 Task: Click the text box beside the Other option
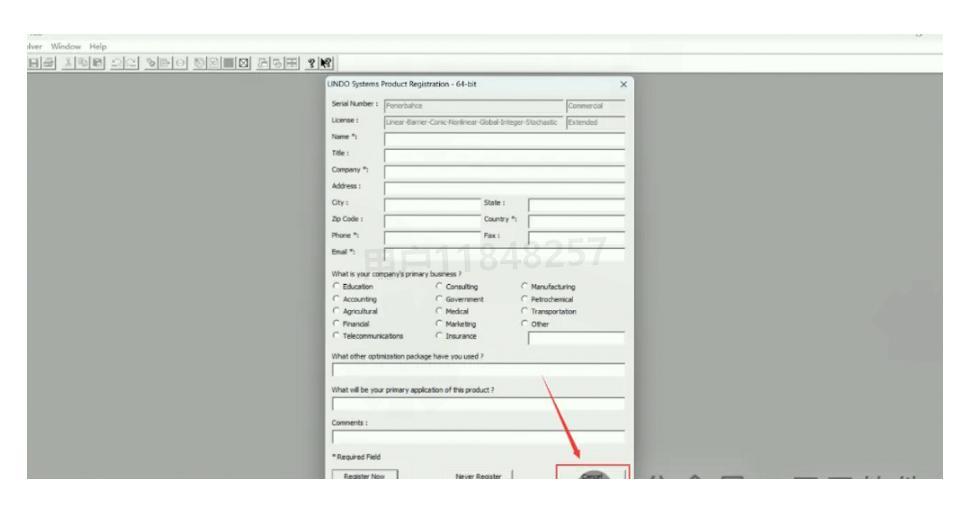click(576, 338)
